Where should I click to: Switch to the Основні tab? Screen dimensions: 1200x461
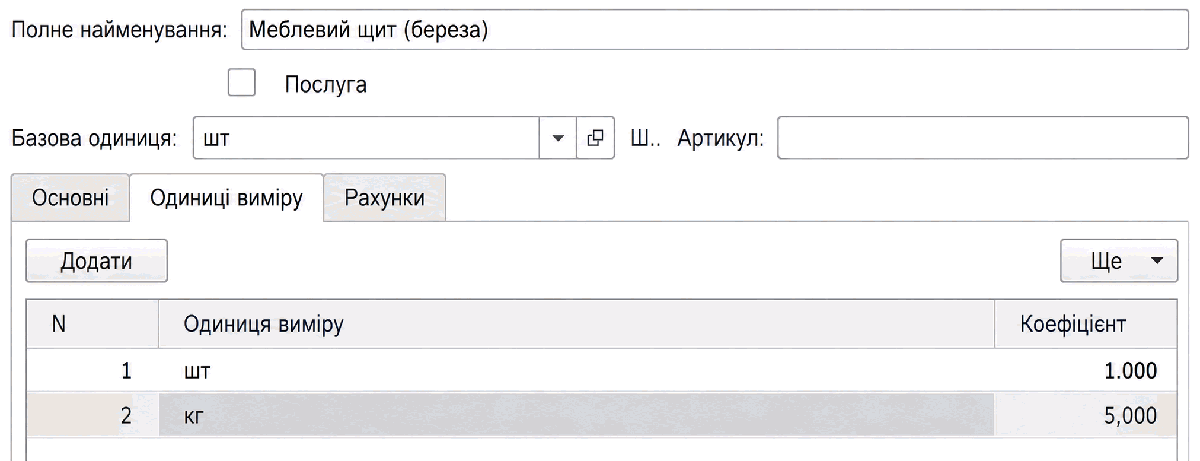point(71,198)
